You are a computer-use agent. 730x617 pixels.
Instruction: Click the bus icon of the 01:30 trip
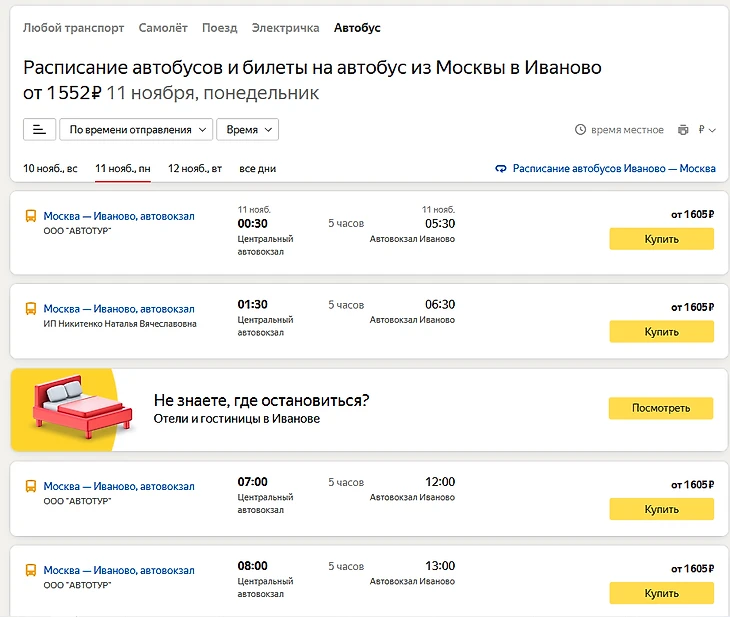coord(31,309)
